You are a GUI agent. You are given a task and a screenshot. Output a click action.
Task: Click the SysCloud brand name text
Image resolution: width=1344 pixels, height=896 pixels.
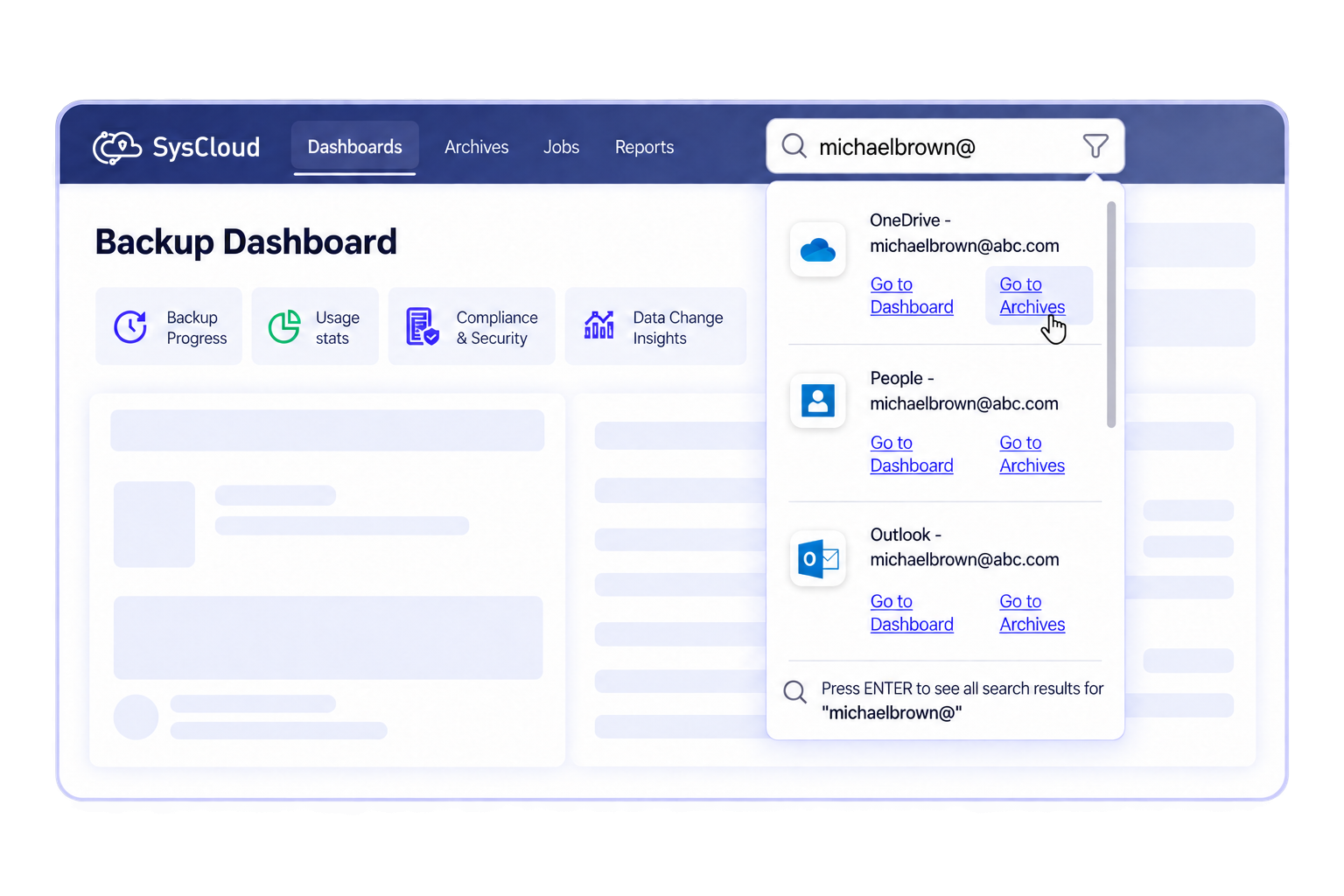[x=206, y=147]
